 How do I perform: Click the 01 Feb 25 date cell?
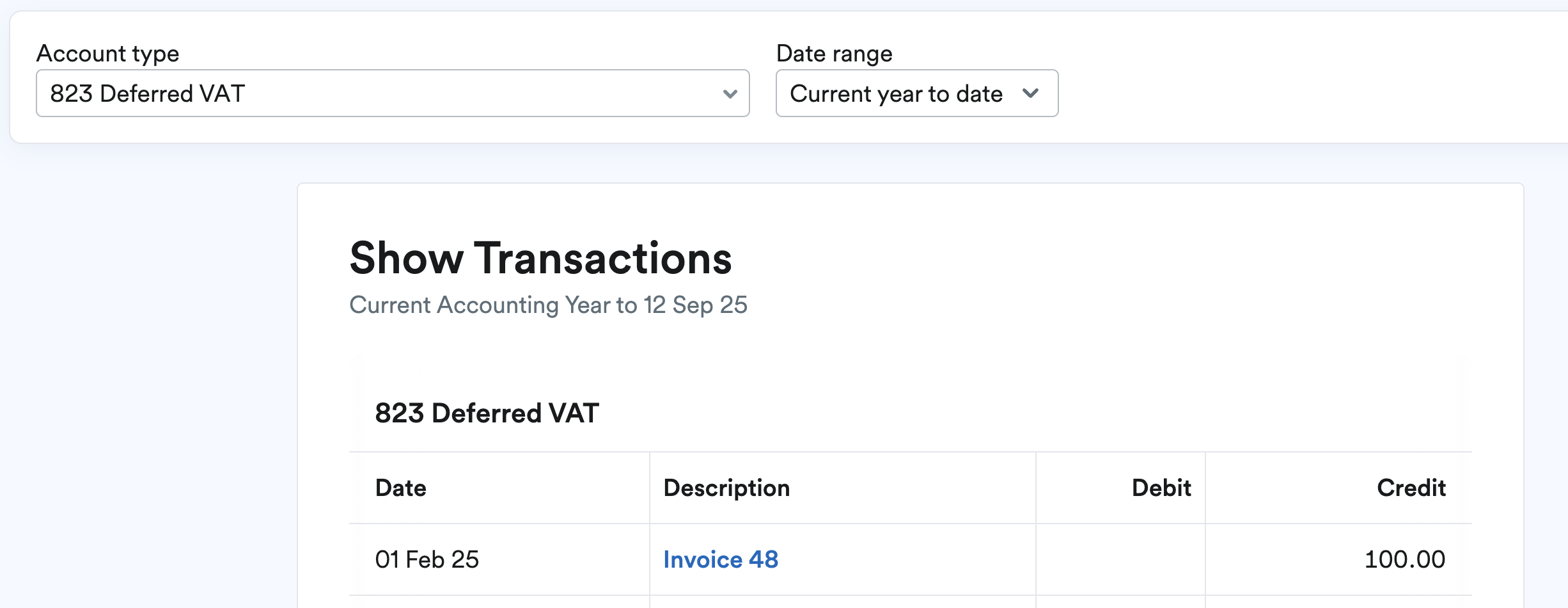(x=427, y=559)
